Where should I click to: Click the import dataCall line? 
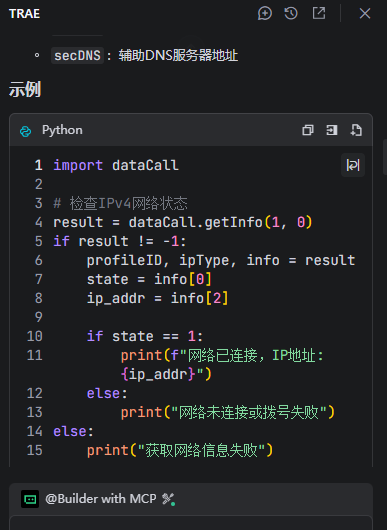click(x=116, y=165)
